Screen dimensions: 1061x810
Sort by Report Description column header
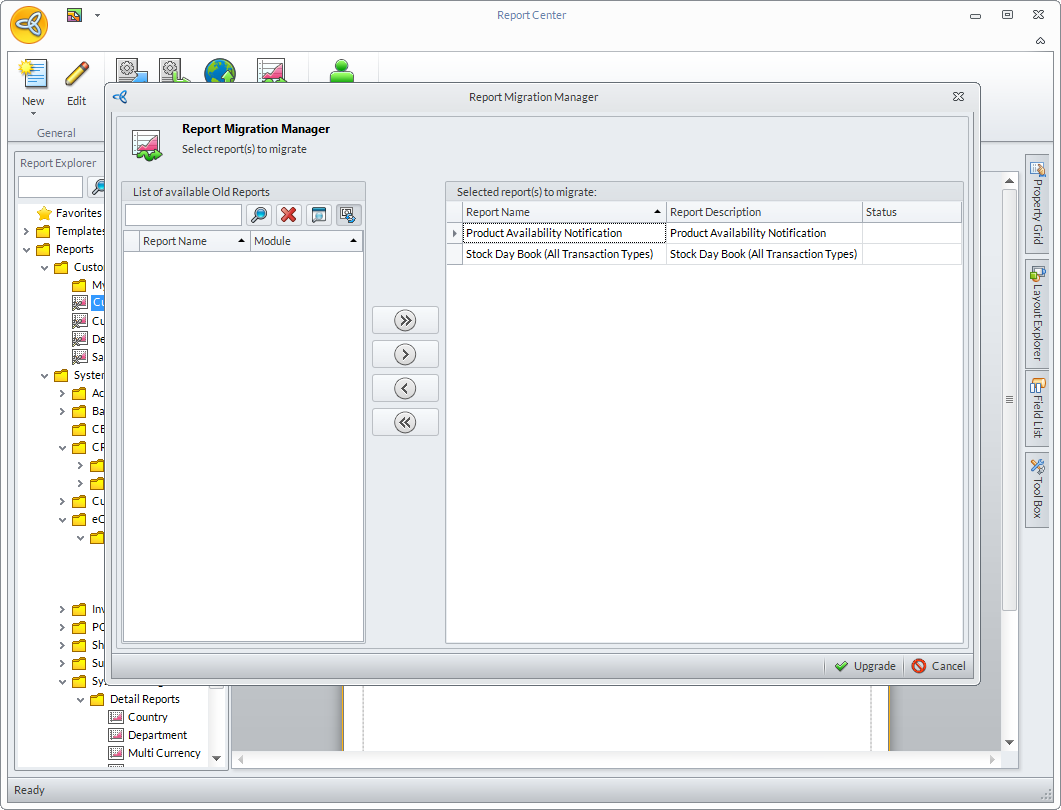(x=764, y=212)
